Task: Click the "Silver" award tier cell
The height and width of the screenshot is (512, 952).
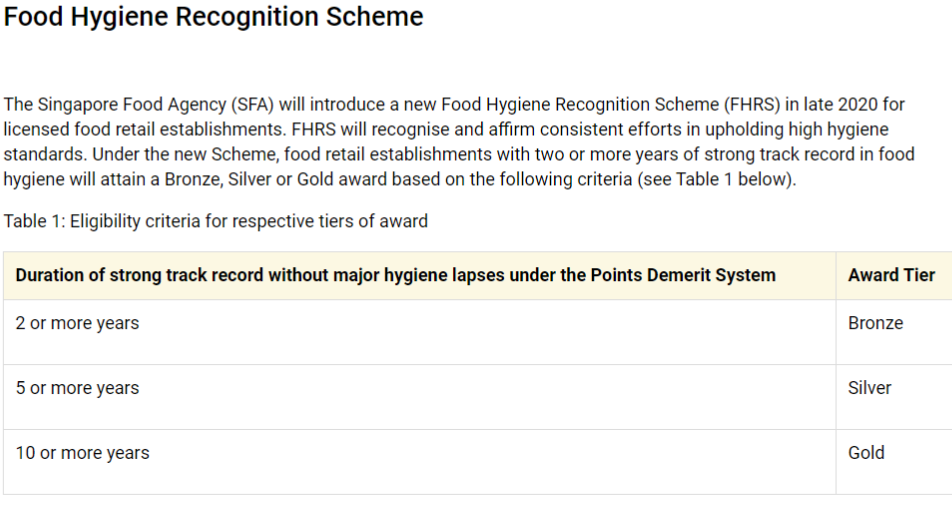Action: (x=869, y=388)
